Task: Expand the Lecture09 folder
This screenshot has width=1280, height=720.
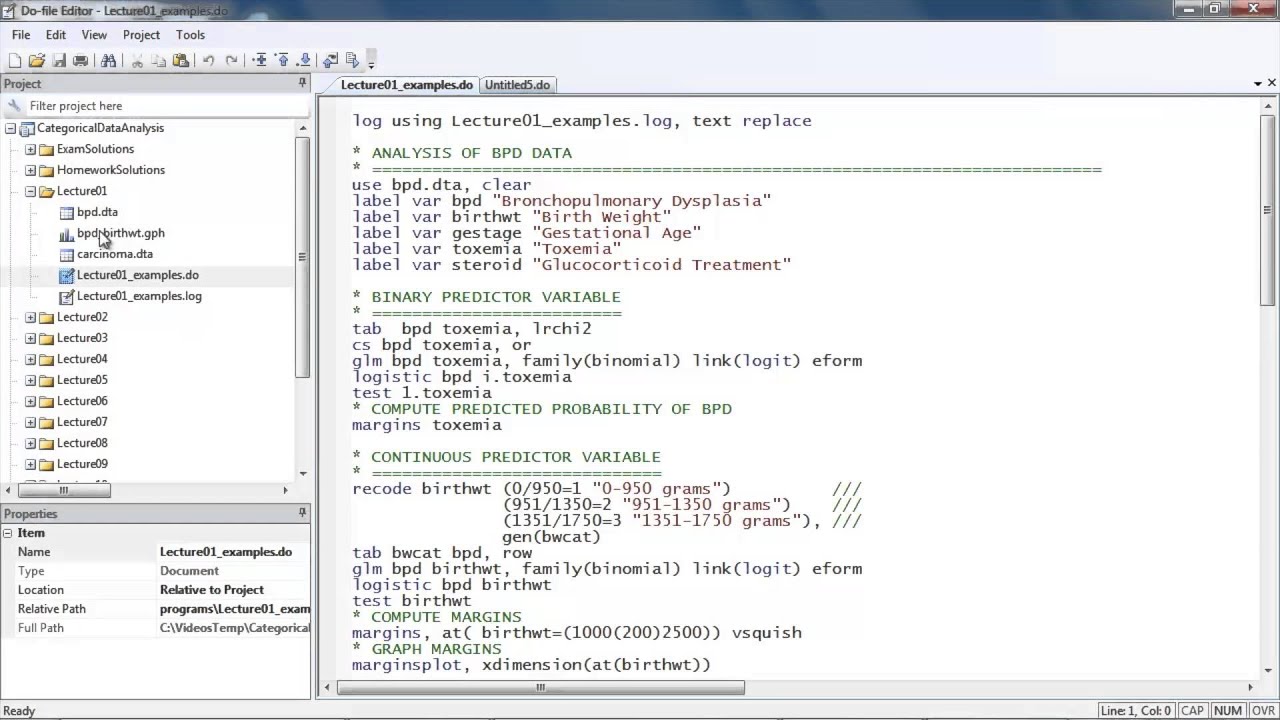Action: [x=31, y=464]
